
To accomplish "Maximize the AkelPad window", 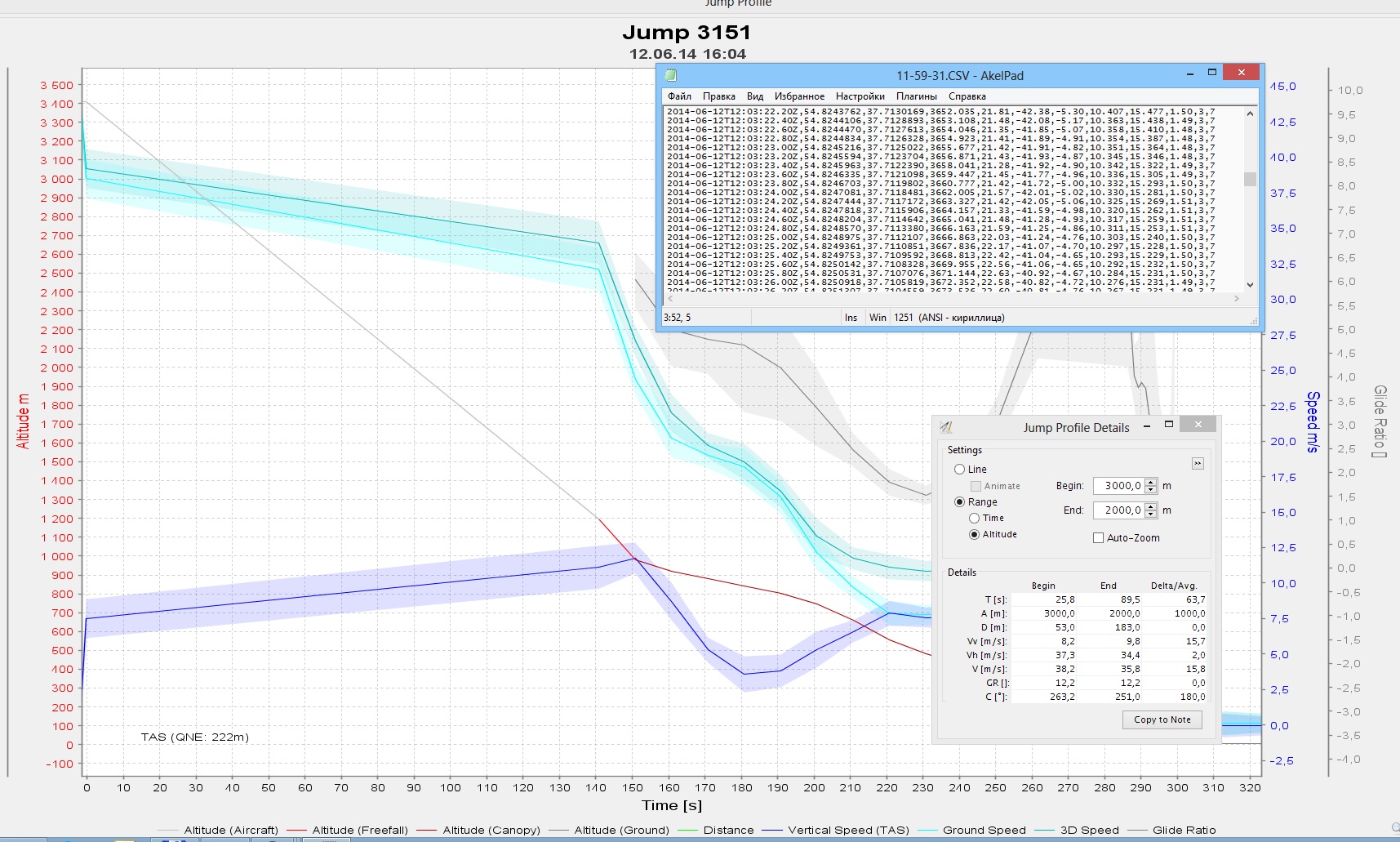I will 1211,73.
